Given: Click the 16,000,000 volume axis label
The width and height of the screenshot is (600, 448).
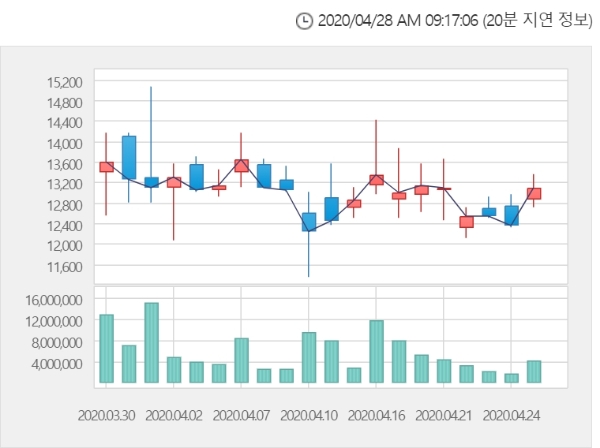Looking at the screenshot, I should coord(54,300).
